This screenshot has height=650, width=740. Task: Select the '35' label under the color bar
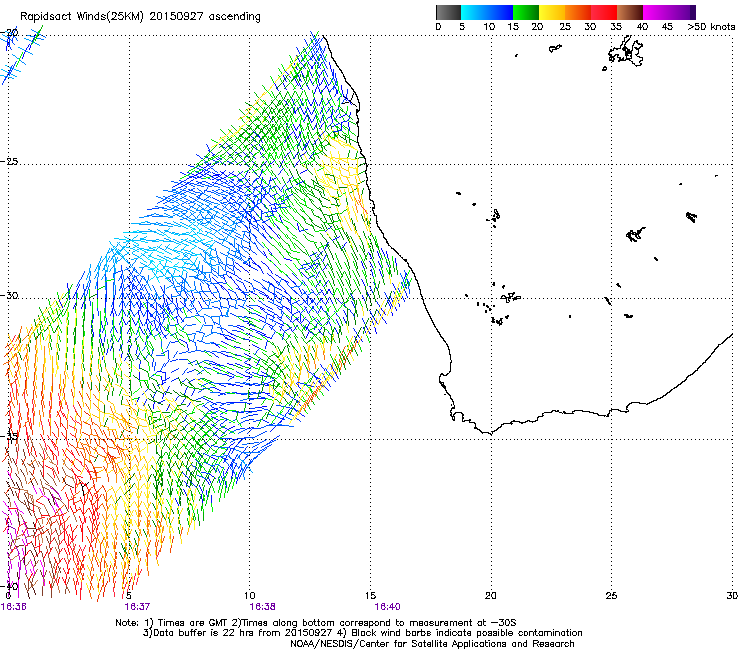[616, 27]
